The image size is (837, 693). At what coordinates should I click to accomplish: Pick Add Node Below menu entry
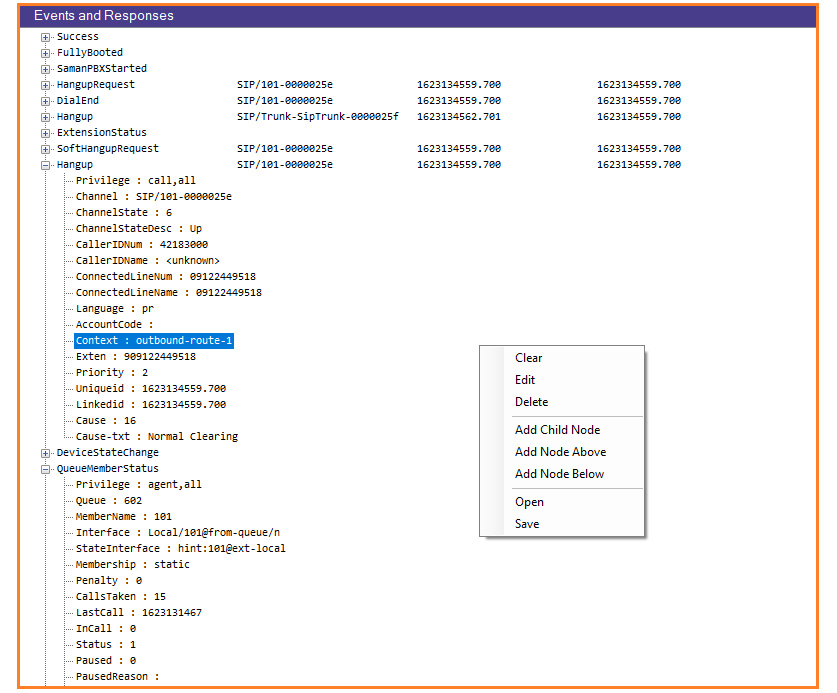point(559,474)
